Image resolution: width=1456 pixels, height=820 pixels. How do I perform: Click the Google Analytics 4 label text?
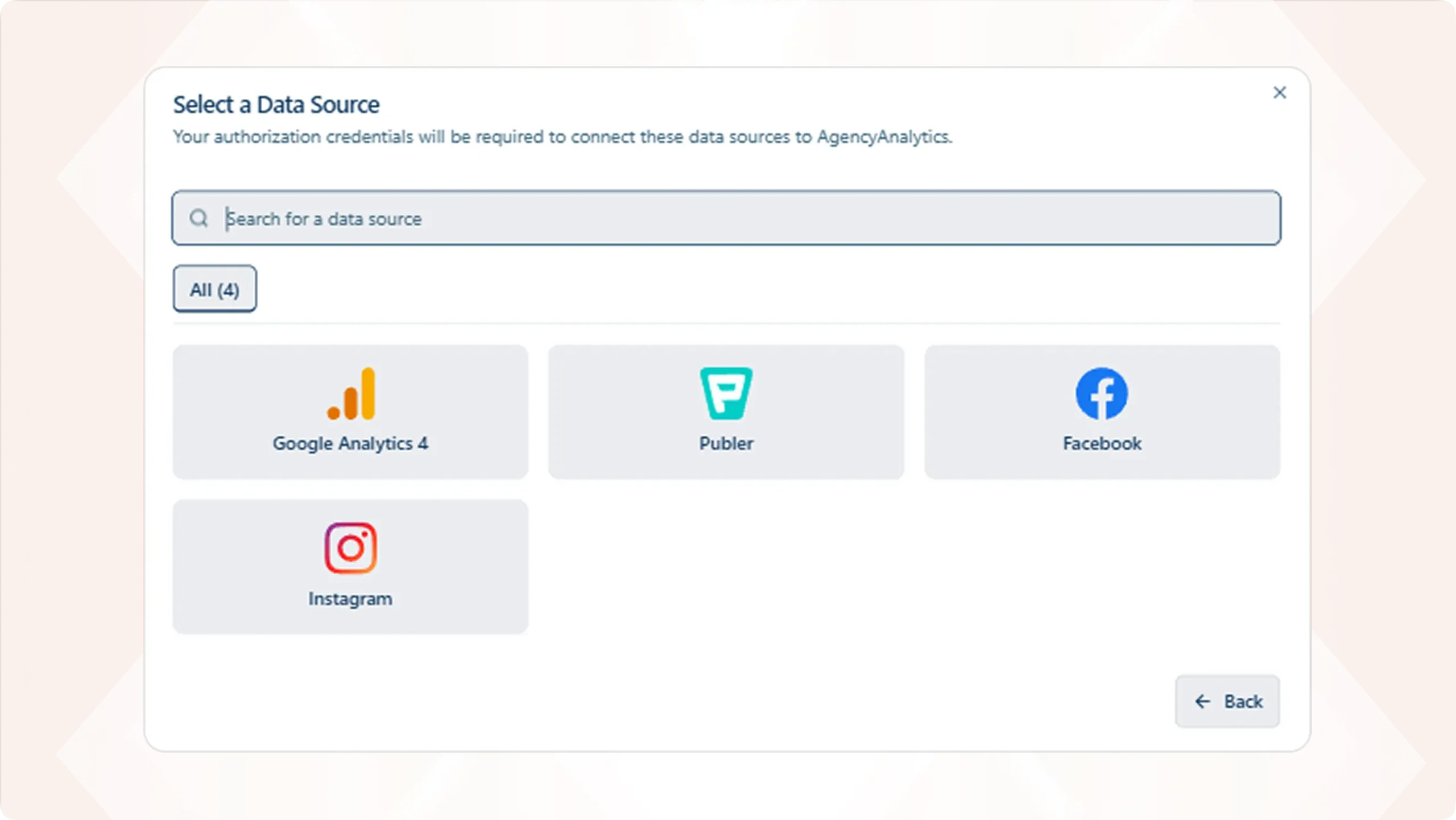pyautogui.click(x=350, y=443)
